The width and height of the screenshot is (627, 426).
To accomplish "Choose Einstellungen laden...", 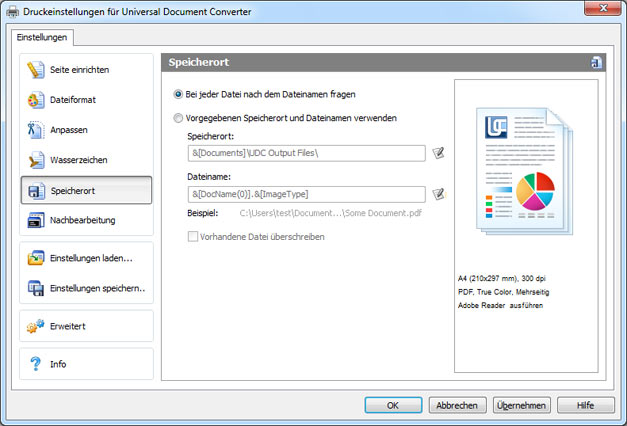I will click(x=86, y=258).
